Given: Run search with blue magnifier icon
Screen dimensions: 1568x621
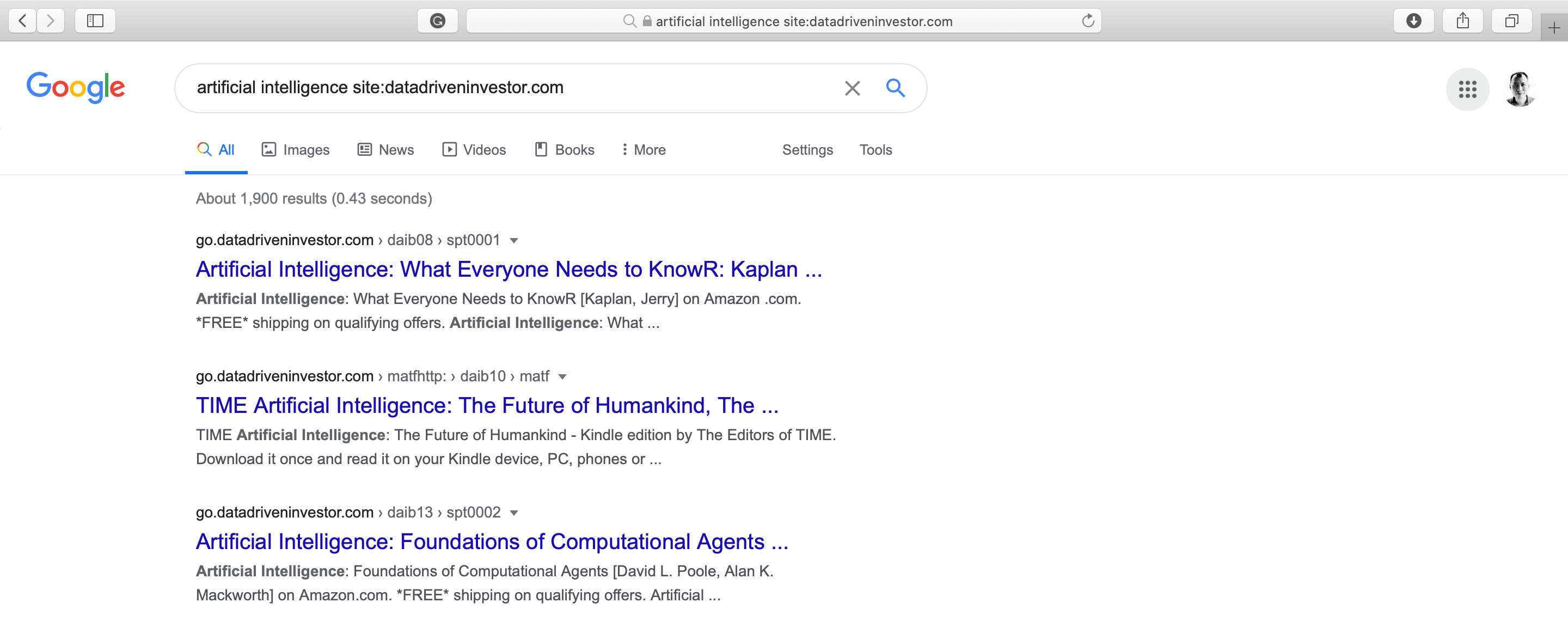Looking at the screenshot, I should tap(895, 88).
